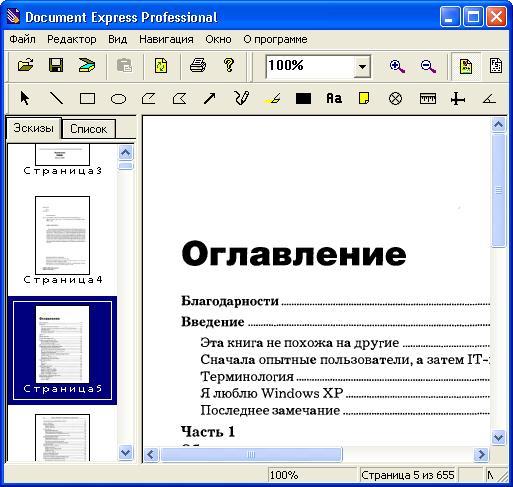This screenshot has width=513, height=487.
Task: Click document vertical scroll up arrow
Action: pos(498,124)
